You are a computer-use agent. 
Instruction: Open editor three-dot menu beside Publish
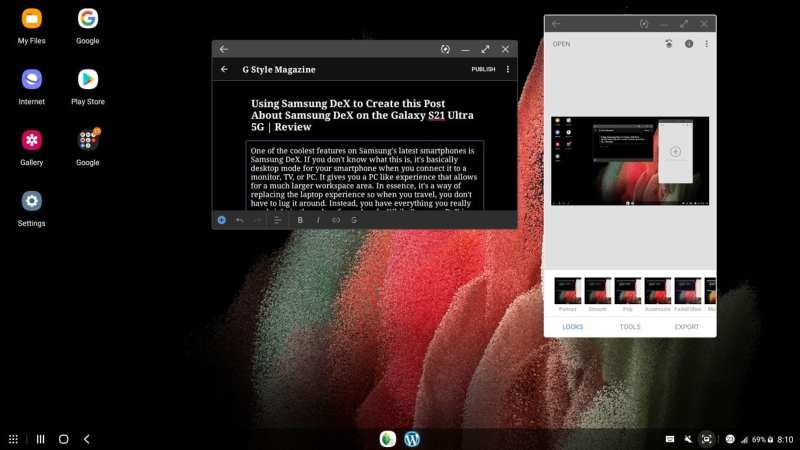pyautogui.click(x=508, y=69)
